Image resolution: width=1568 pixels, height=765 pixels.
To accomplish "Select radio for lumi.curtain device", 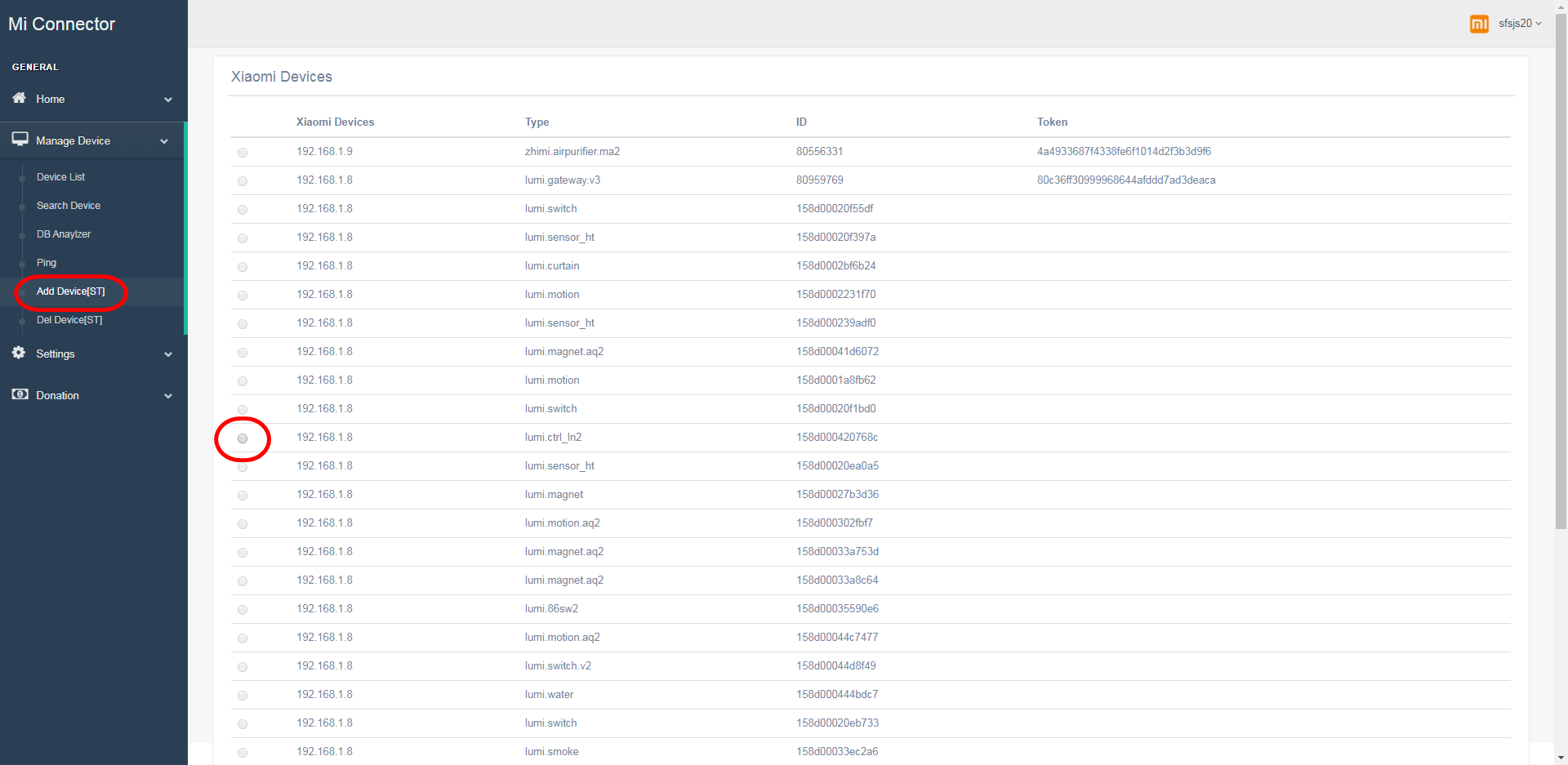I will 243,267.
